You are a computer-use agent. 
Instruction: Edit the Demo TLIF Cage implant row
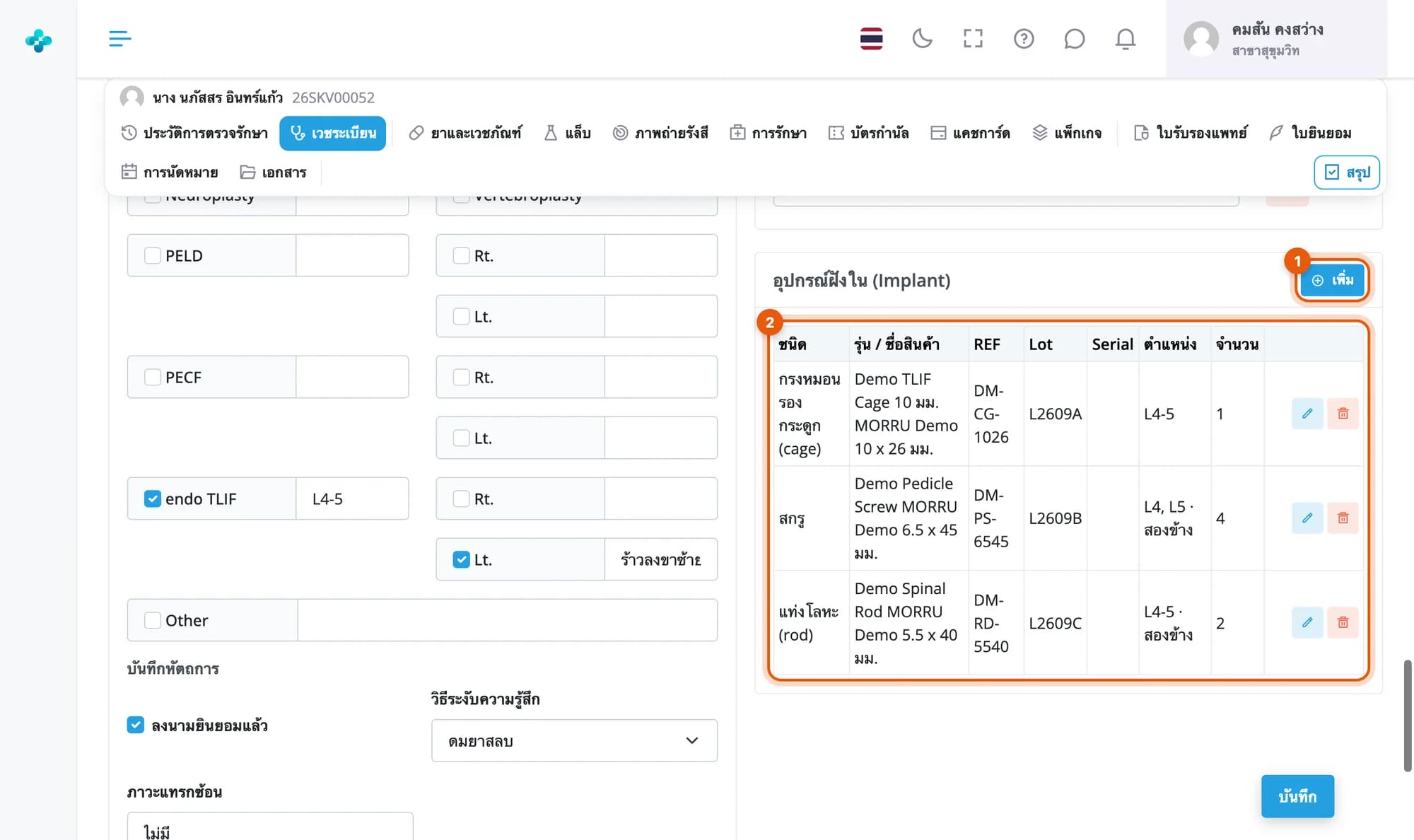(1307, 414)
